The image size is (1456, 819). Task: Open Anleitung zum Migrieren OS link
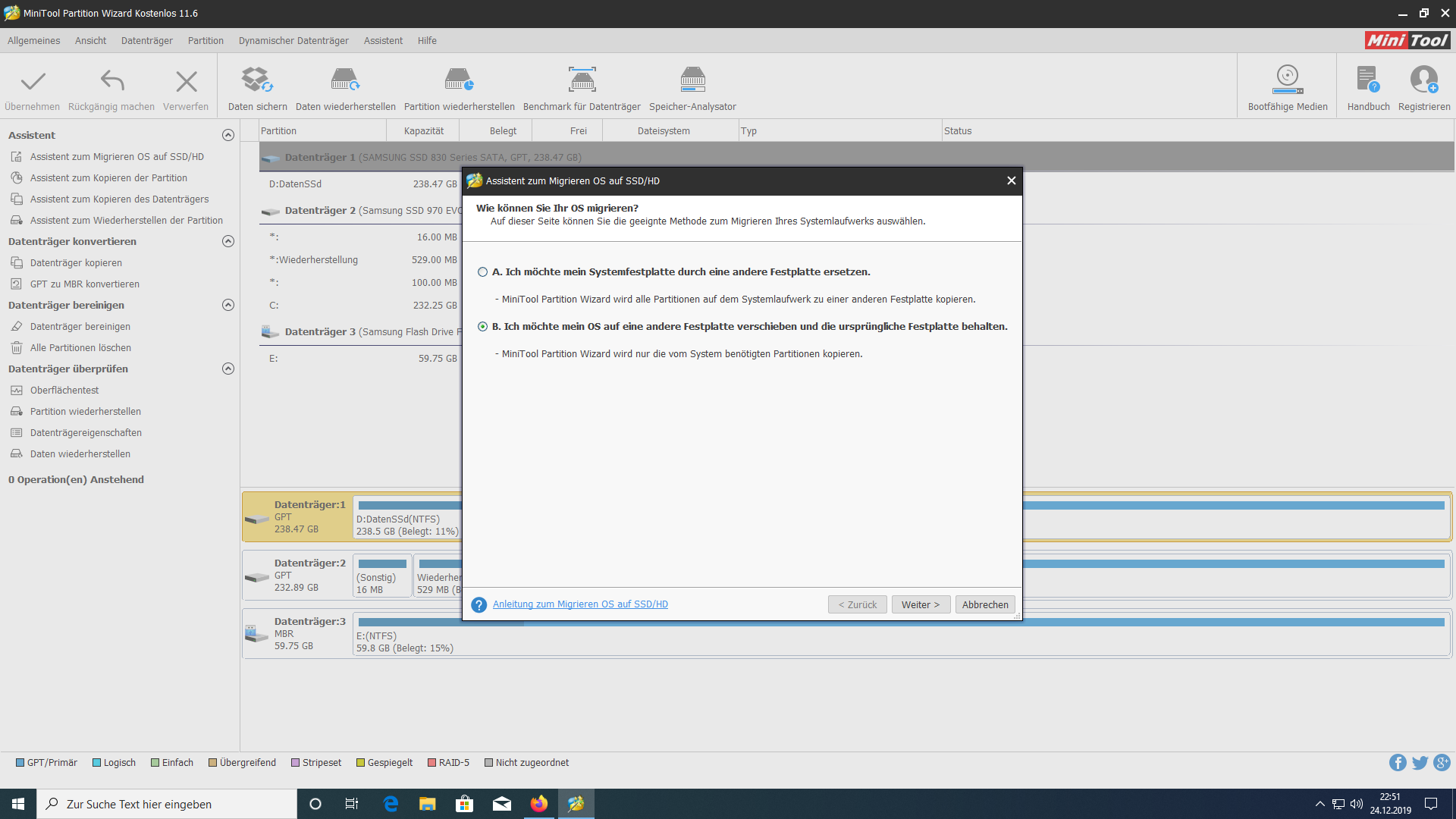(x=580, y=604)
